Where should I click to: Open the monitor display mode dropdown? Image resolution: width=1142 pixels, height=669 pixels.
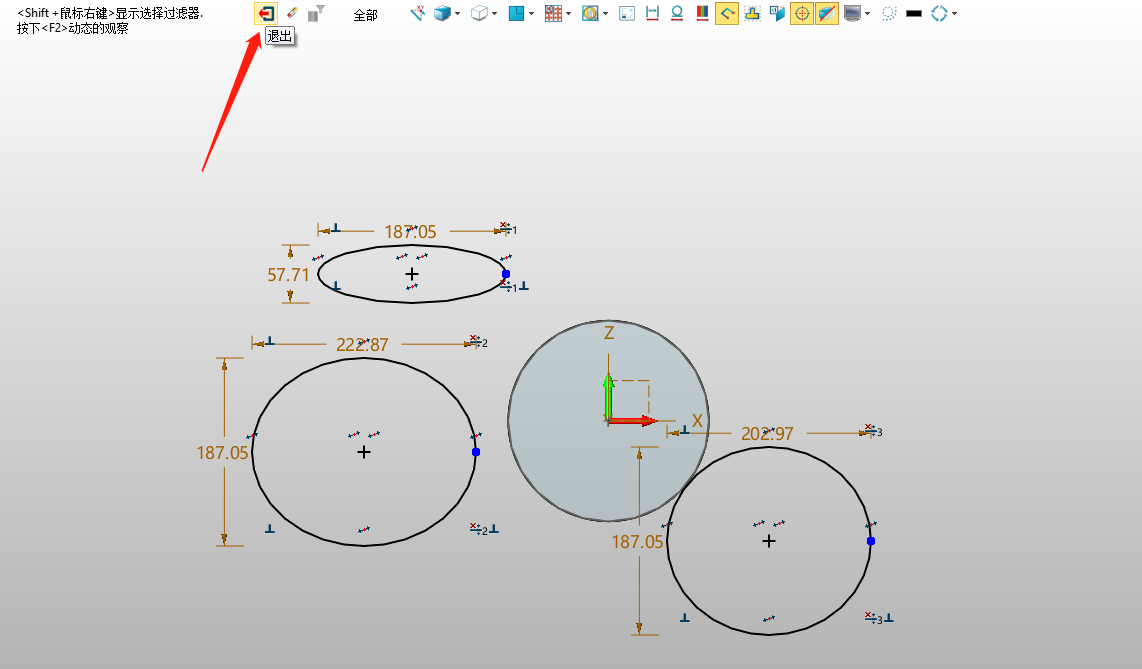coord(867,15)
